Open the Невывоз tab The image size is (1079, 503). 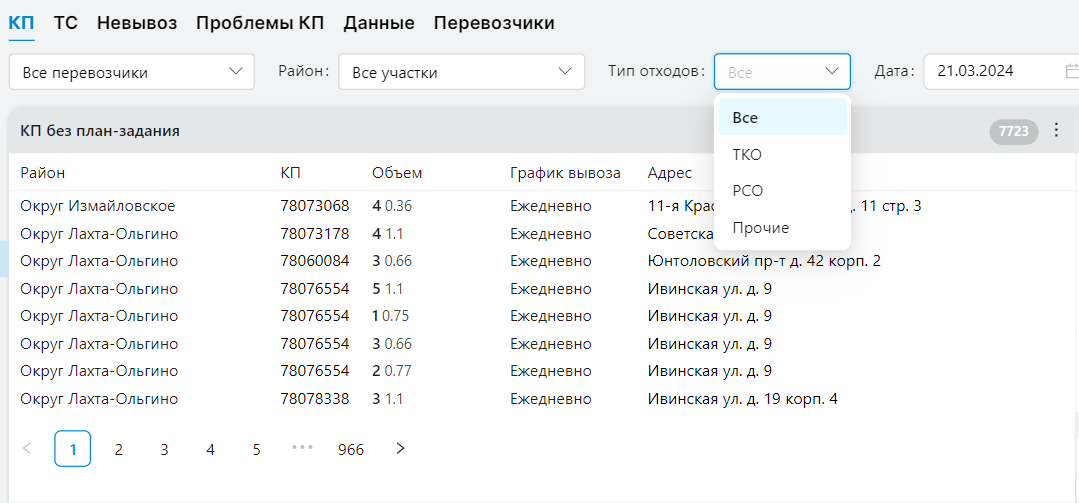pos(136,23)
